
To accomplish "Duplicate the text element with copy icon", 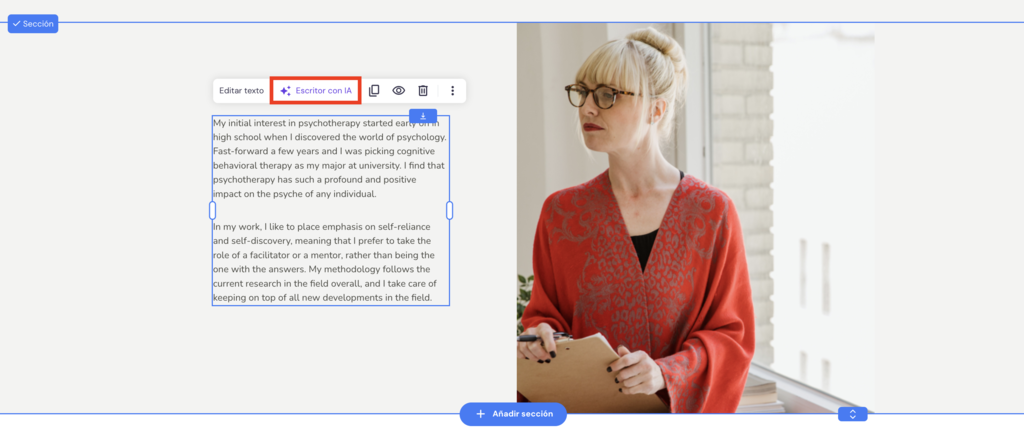I will (374, 91).
